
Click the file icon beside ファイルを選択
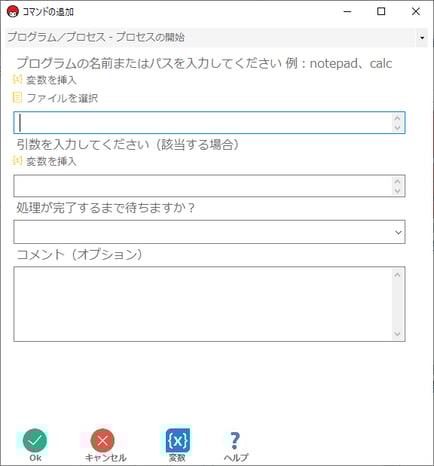point(17,98)
